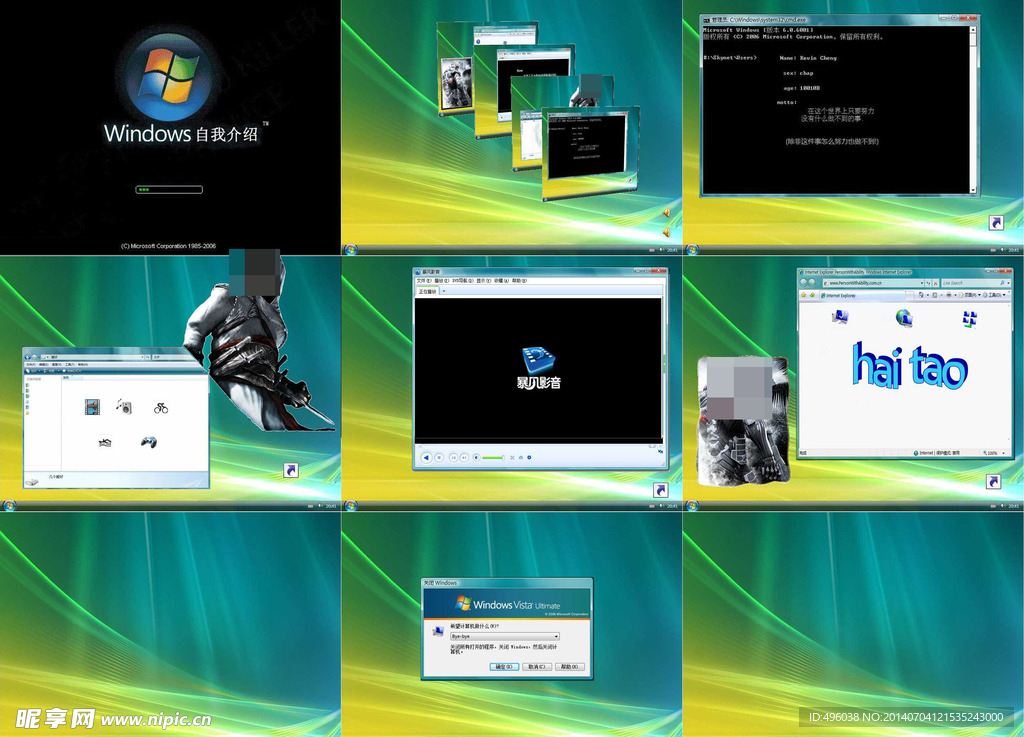Click the monitor computer icon on the hai tao page

pyautogui.click(x=840, y=317)
